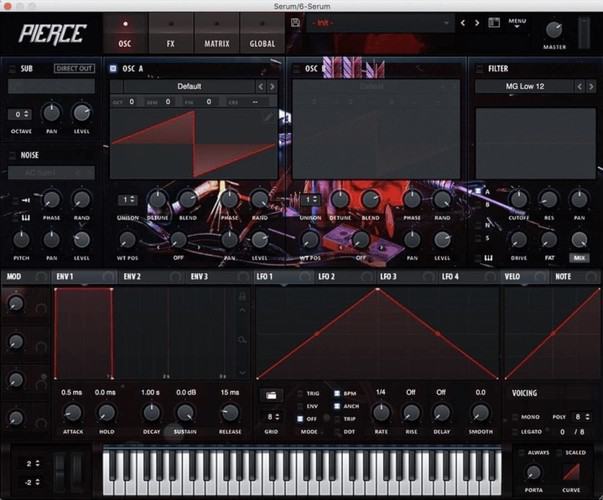Click the envelope zoom magnifier icon
This screenshot has width=603, height=500.
(x=242, y=340)
